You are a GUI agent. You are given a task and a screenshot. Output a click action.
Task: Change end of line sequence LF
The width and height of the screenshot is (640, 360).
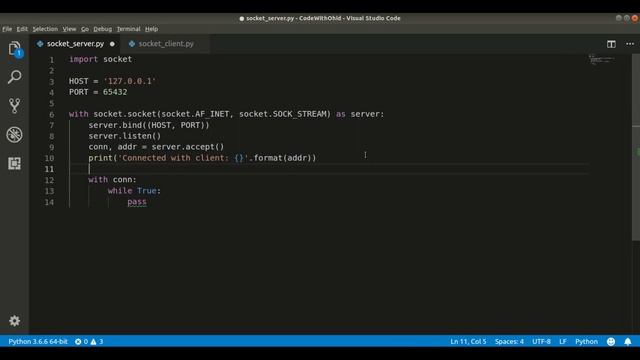pyautogui.click(x=562, y=342)
